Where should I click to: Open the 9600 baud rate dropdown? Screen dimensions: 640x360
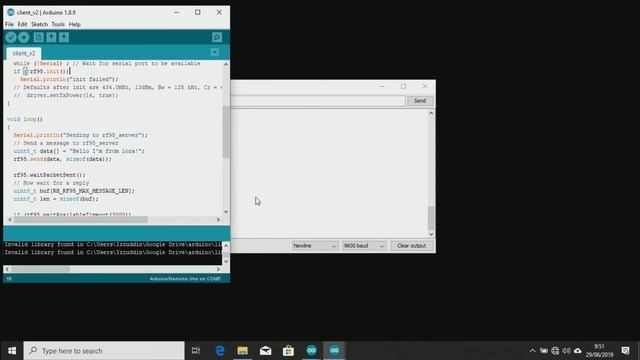click(x=364, y=246)
